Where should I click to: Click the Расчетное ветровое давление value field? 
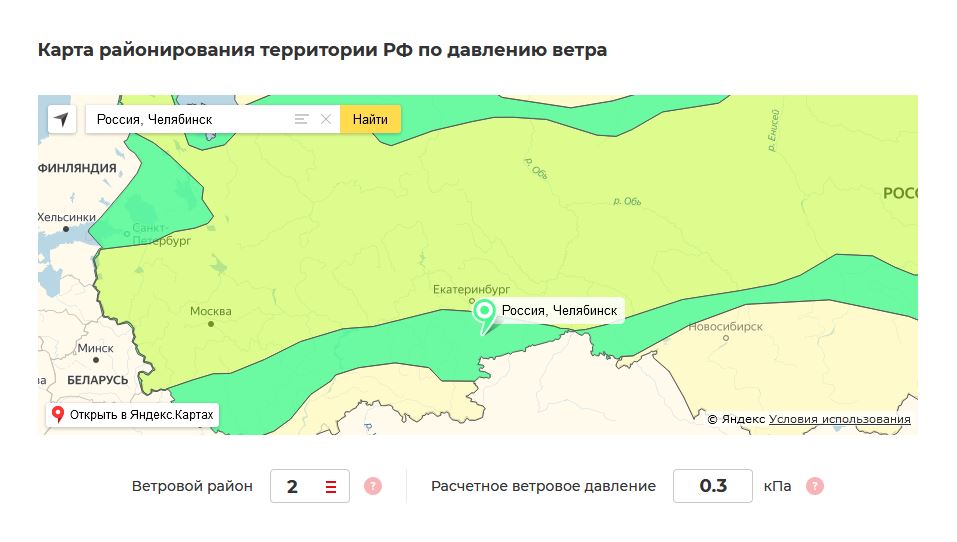(712, 487)
